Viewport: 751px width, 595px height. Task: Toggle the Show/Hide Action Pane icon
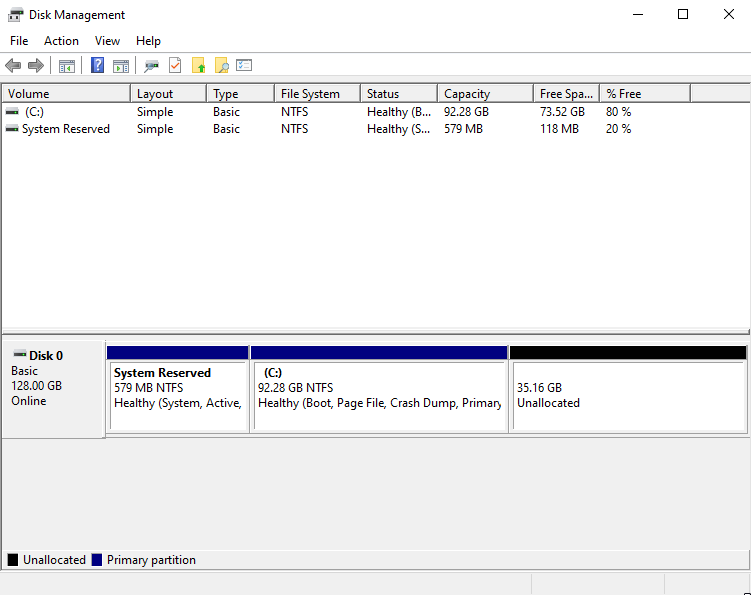pos(121,66)
